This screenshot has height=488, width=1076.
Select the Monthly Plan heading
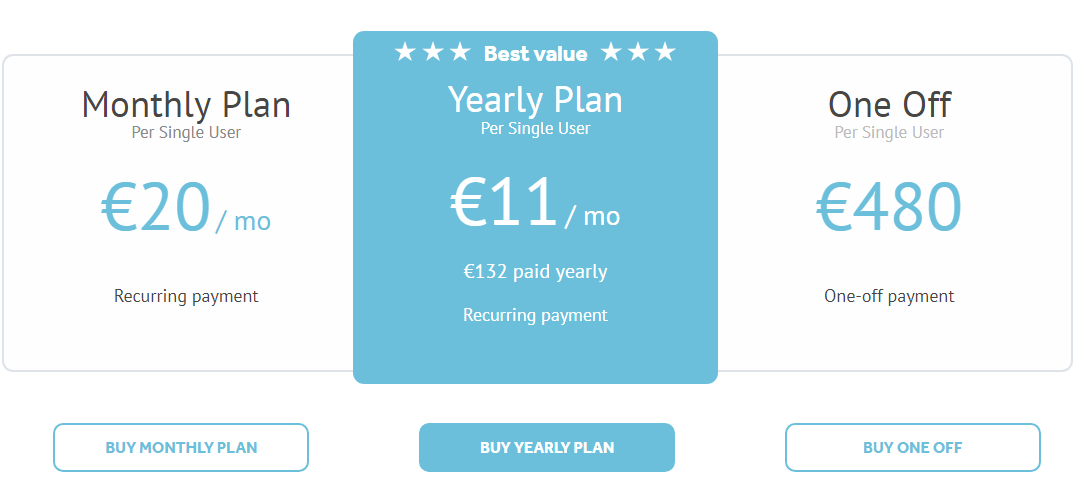(186, 105)
